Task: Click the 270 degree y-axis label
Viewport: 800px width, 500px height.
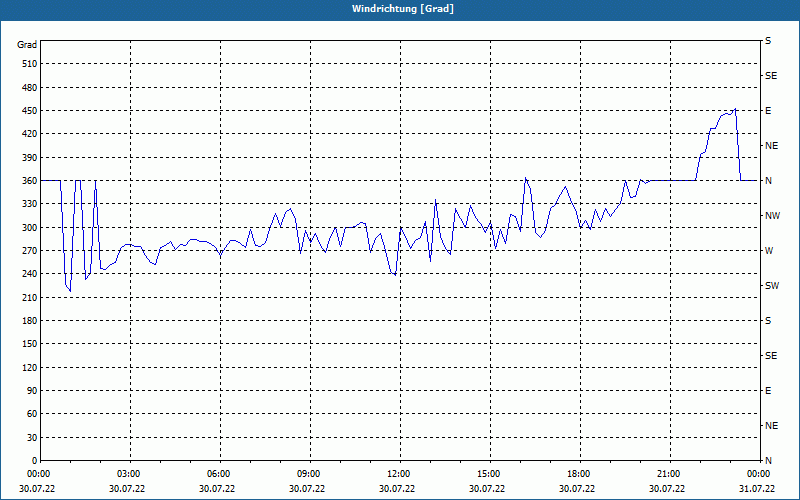Action: [30, 251]
